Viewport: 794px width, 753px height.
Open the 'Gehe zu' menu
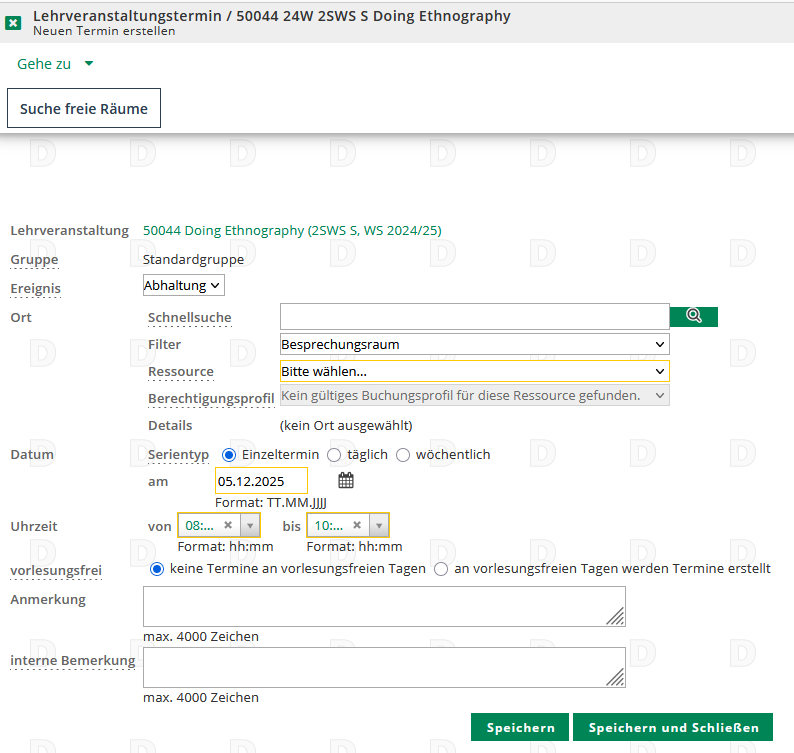pyautogui.click(x=55, y=63)
